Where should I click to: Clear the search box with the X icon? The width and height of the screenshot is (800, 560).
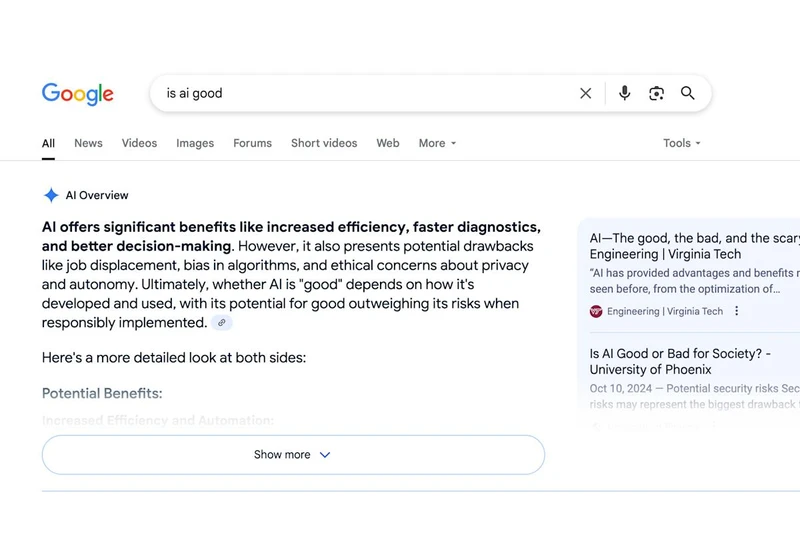585,93
